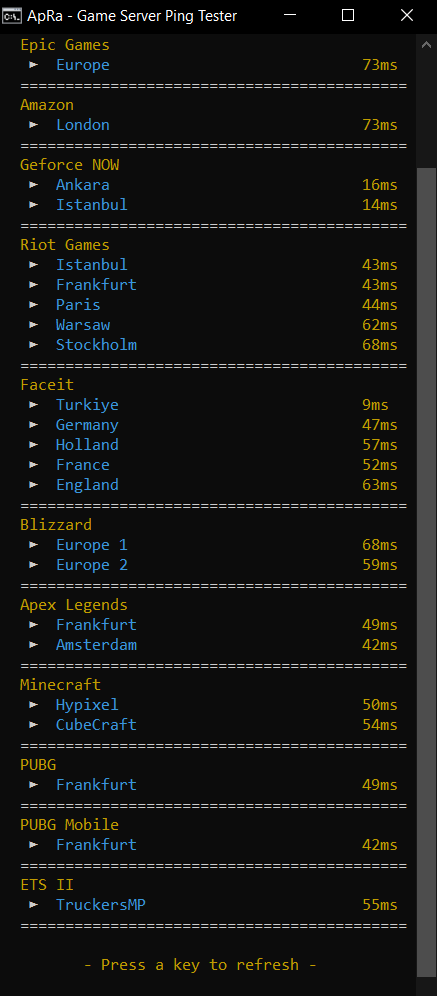
Task: Click the scrollbar up arrow
Action: [x=426, y=44]
